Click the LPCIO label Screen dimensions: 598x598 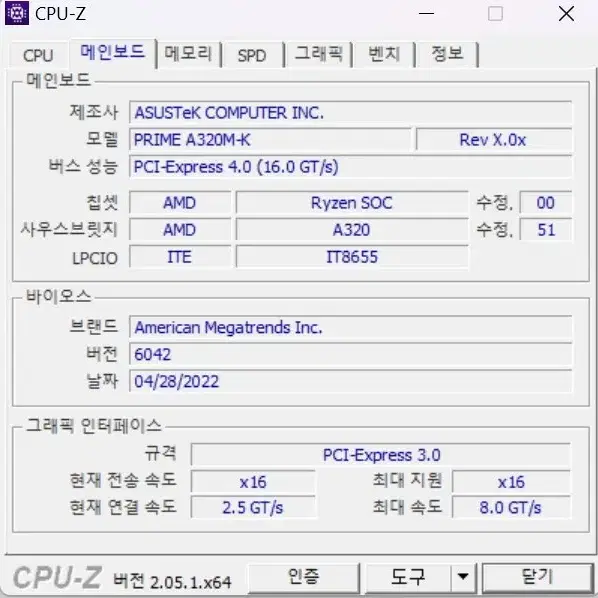pyautogui.click(x=95, y=258)
